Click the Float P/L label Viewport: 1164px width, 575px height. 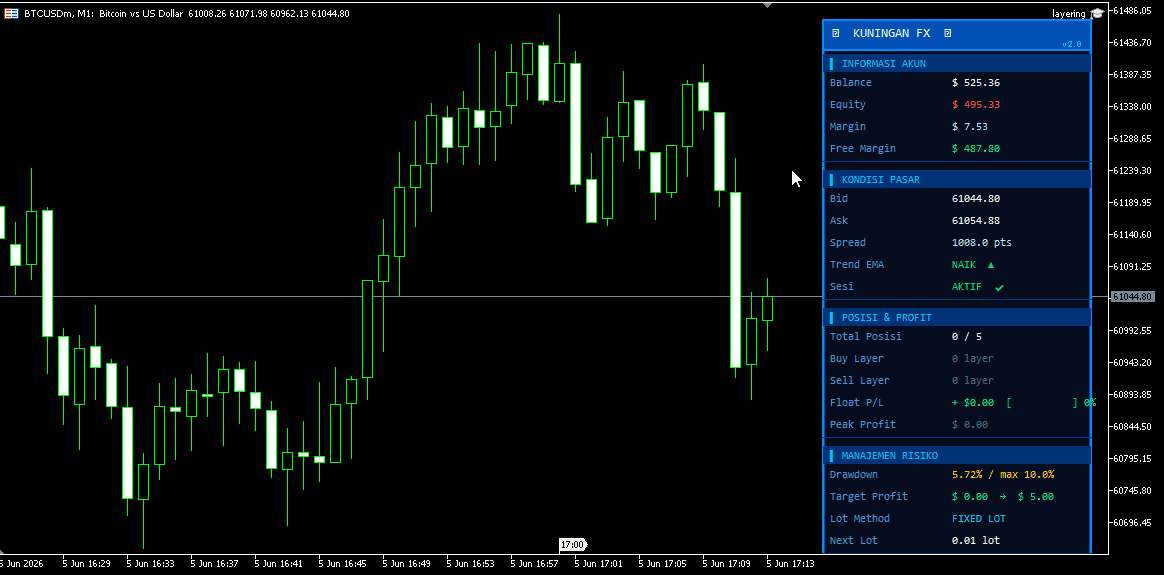click(x=857, y=403)
